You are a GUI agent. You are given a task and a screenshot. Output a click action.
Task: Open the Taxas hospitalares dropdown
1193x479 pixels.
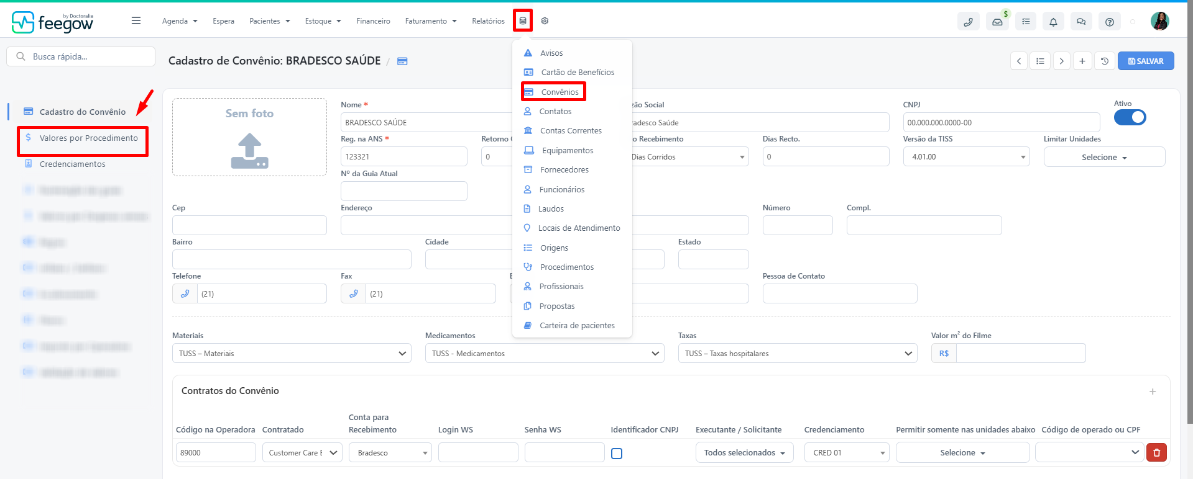[x=797, y=354]
